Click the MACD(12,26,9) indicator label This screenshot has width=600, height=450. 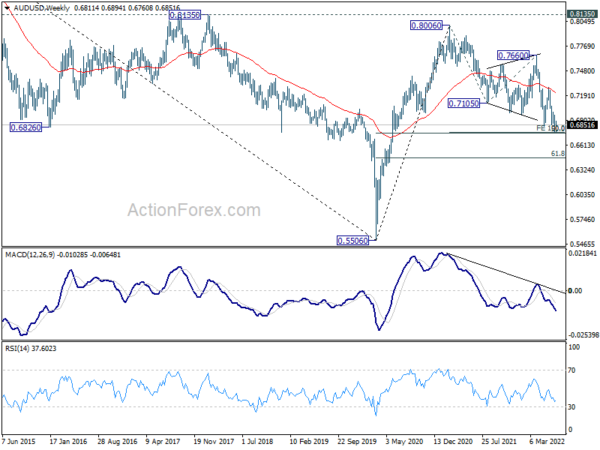[x=30, y=255]
